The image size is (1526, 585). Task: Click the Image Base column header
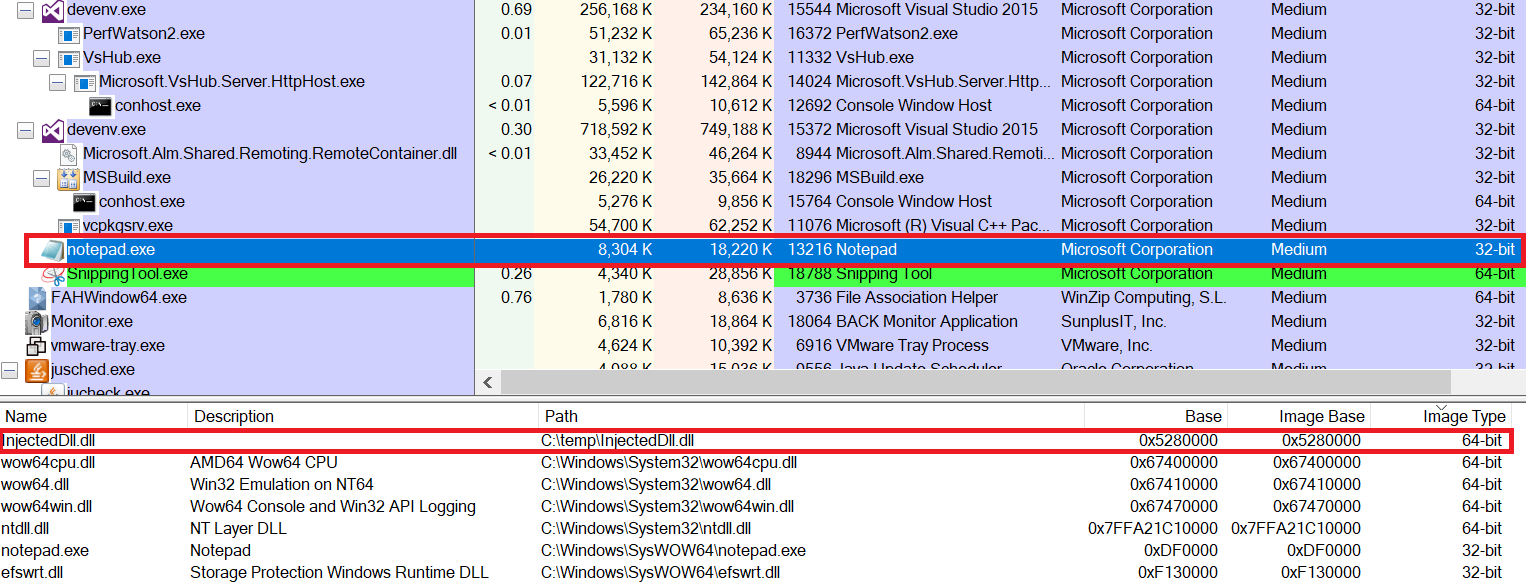click(1321, 416)
